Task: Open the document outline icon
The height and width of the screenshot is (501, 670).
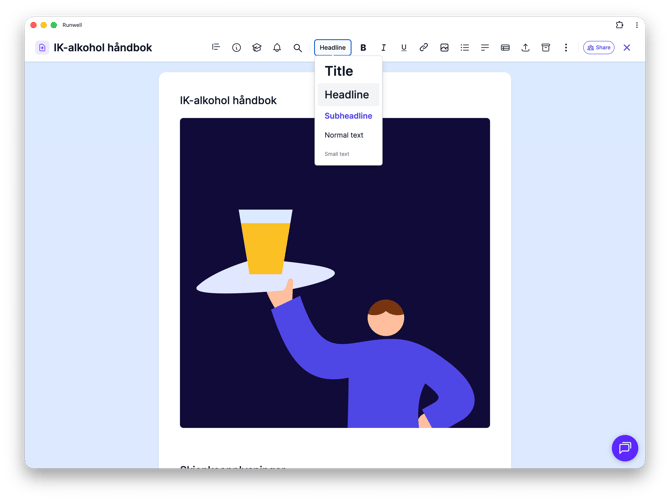Action: (216, 47)
